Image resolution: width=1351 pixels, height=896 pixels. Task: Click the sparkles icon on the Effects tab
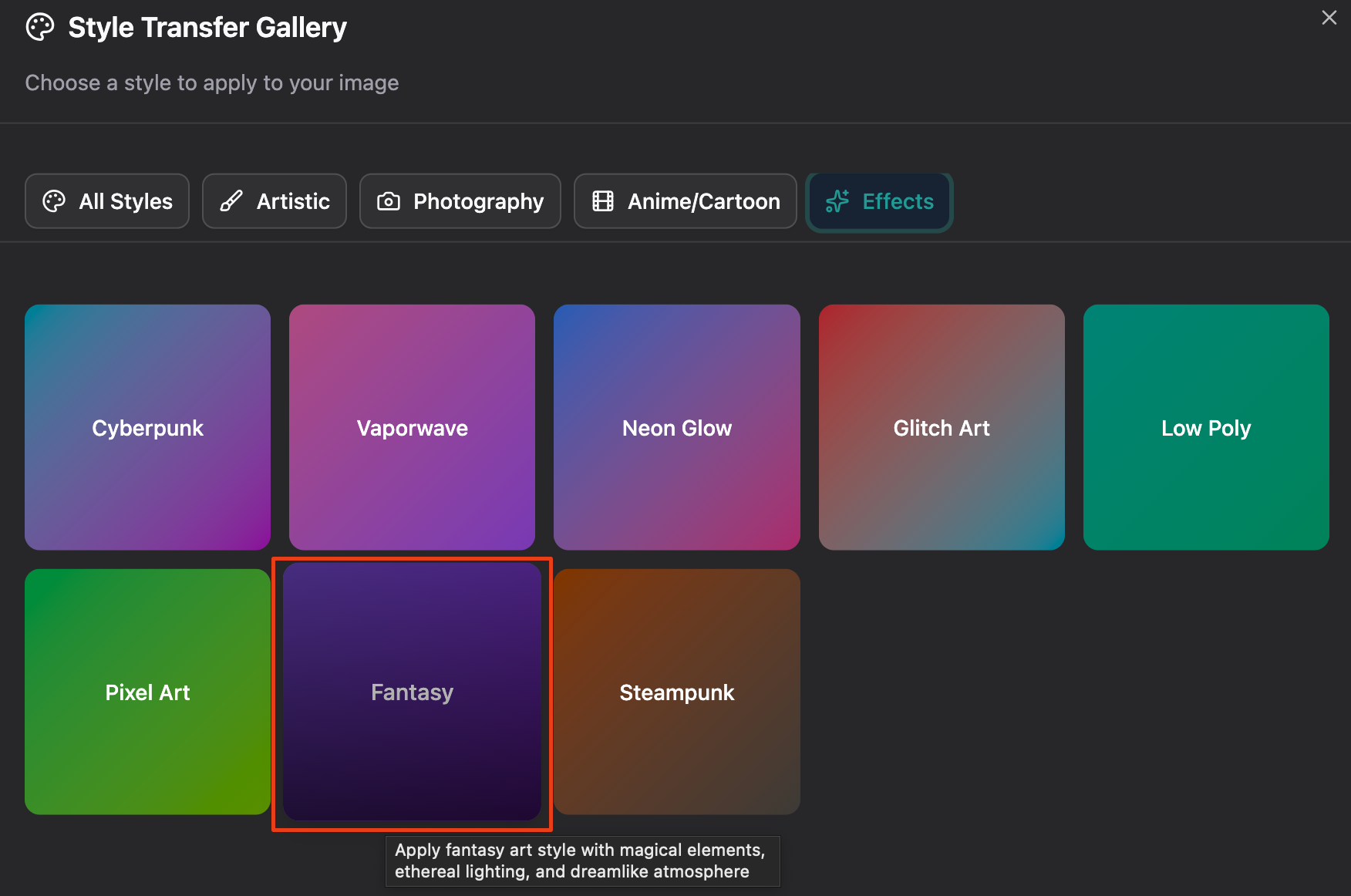pyautogui.click(x=837, y=201)
